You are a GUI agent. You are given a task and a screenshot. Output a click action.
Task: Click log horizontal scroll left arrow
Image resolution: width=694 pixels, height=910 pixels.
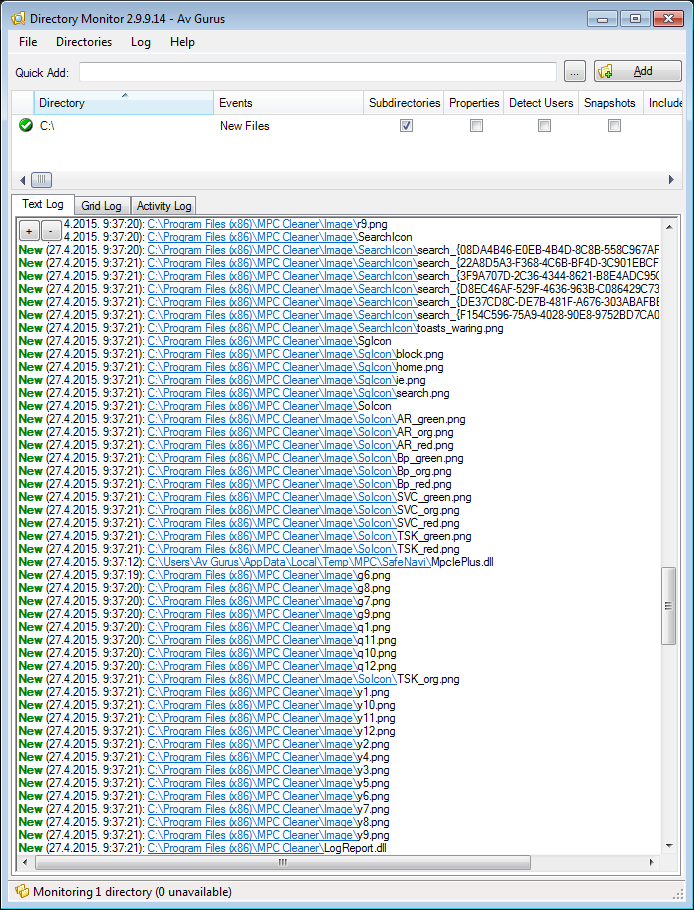pos(24,862)
